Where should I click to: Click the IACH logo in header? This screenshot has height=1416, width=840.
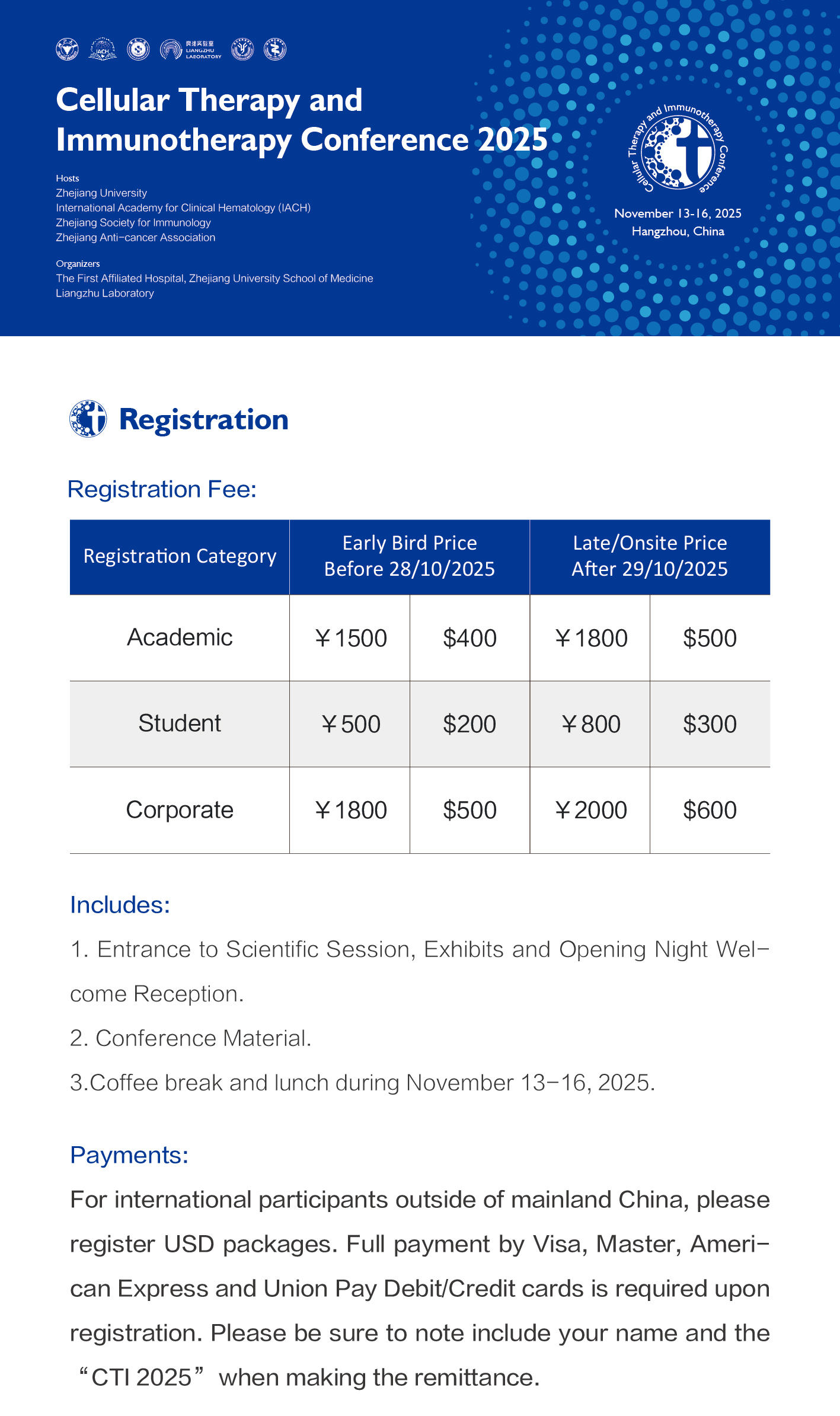[x=103, y=49]
